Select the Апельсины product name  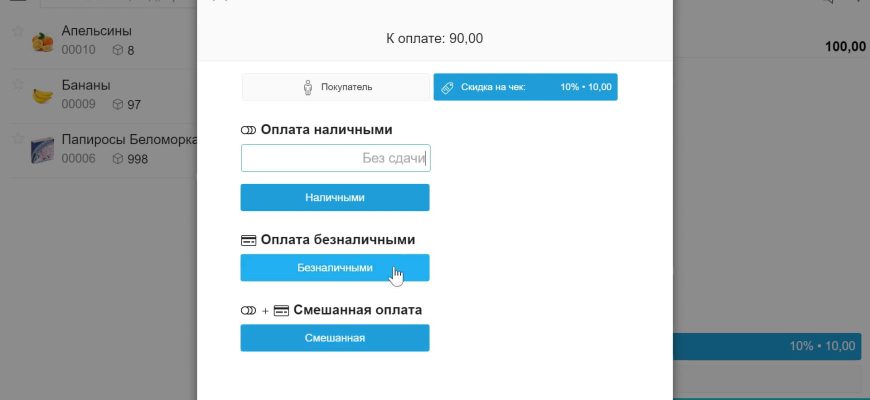(96, 31)
